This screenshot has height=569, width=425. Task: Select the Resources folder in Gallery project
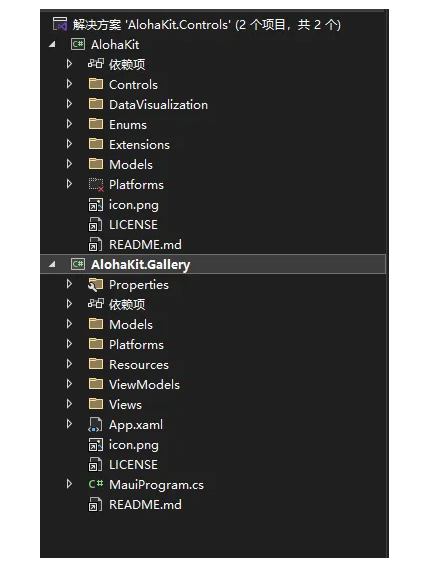139,364
